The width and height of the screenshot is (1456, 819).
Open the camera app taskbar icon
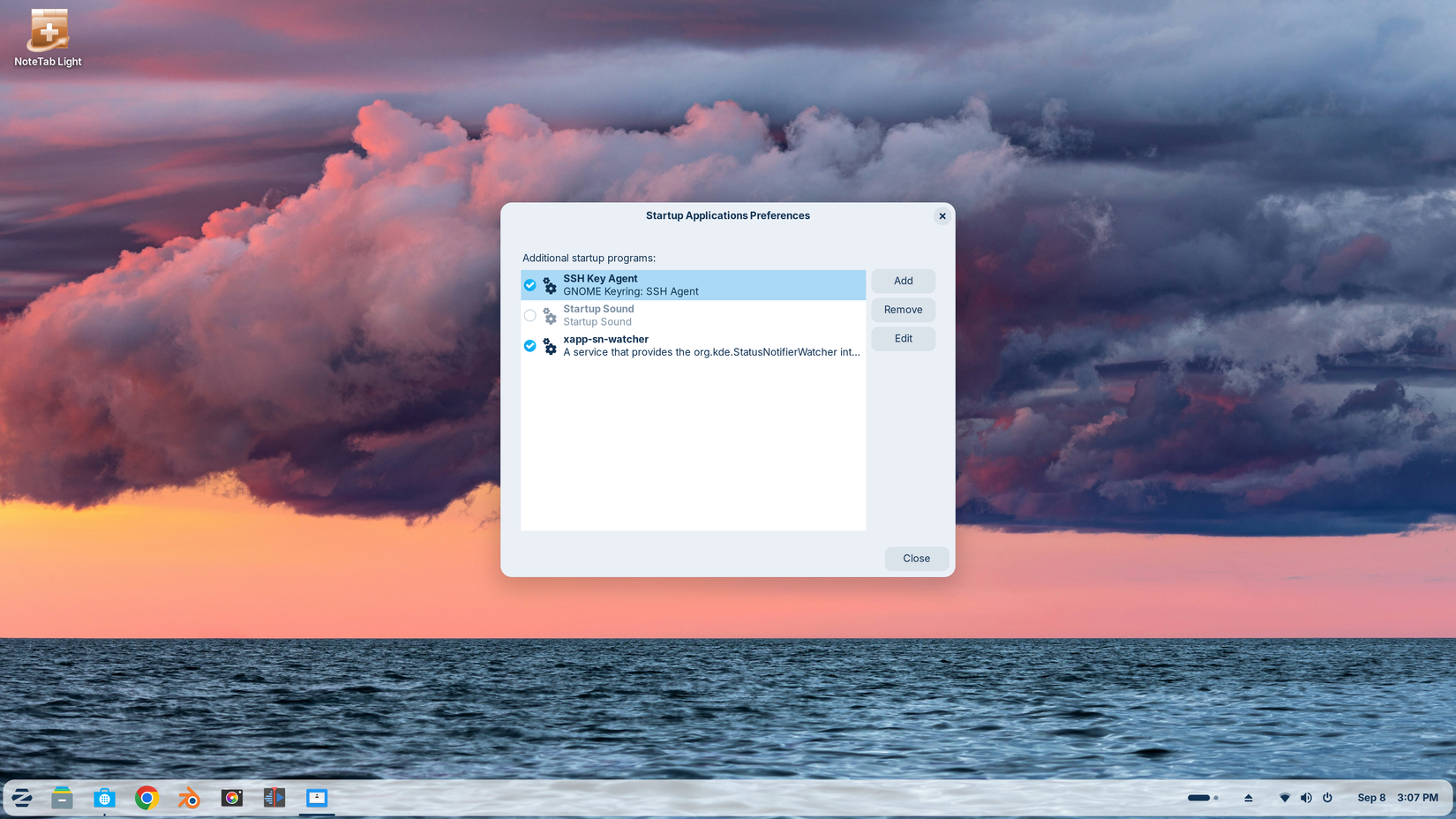(x=232, y=798)
